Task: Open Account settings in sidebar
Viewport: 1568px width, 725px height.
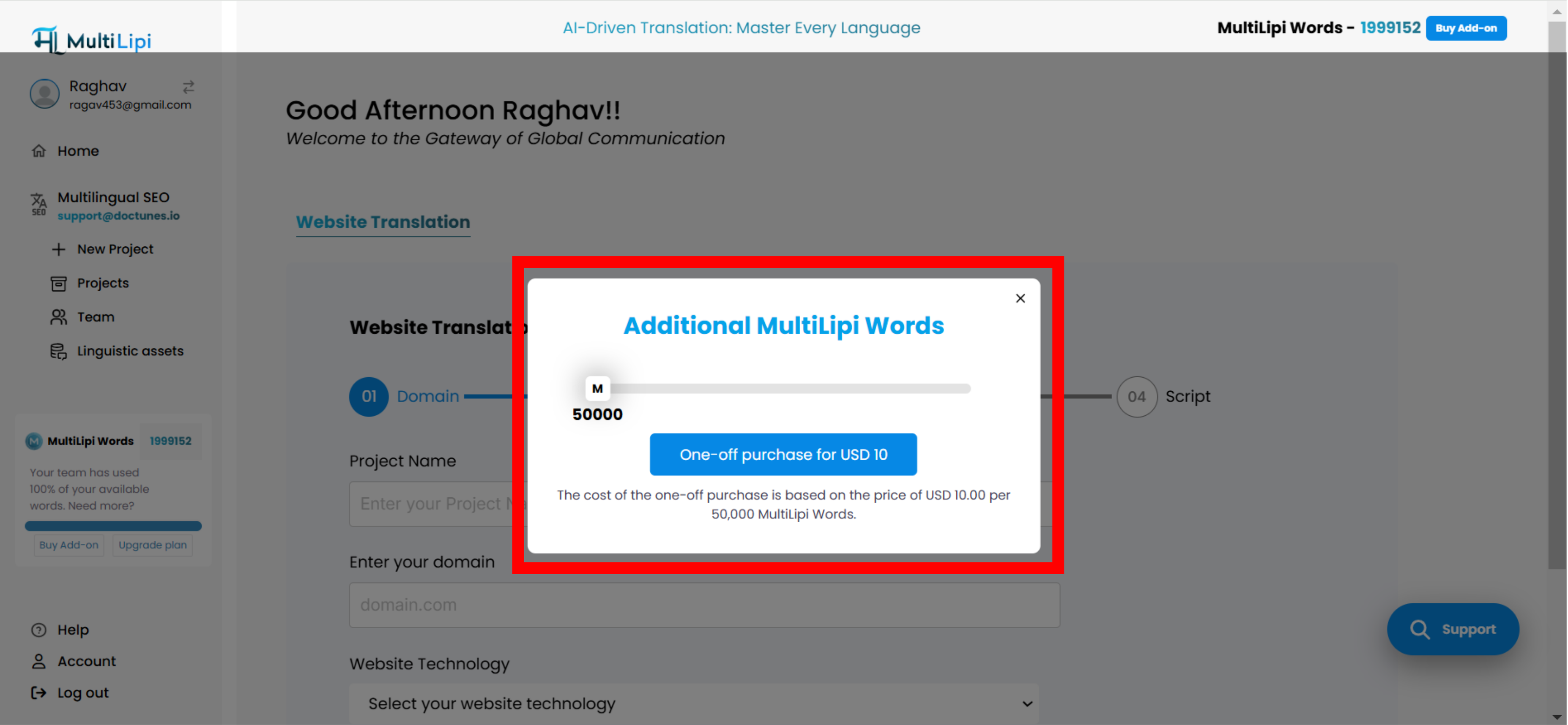Action: 86,662
